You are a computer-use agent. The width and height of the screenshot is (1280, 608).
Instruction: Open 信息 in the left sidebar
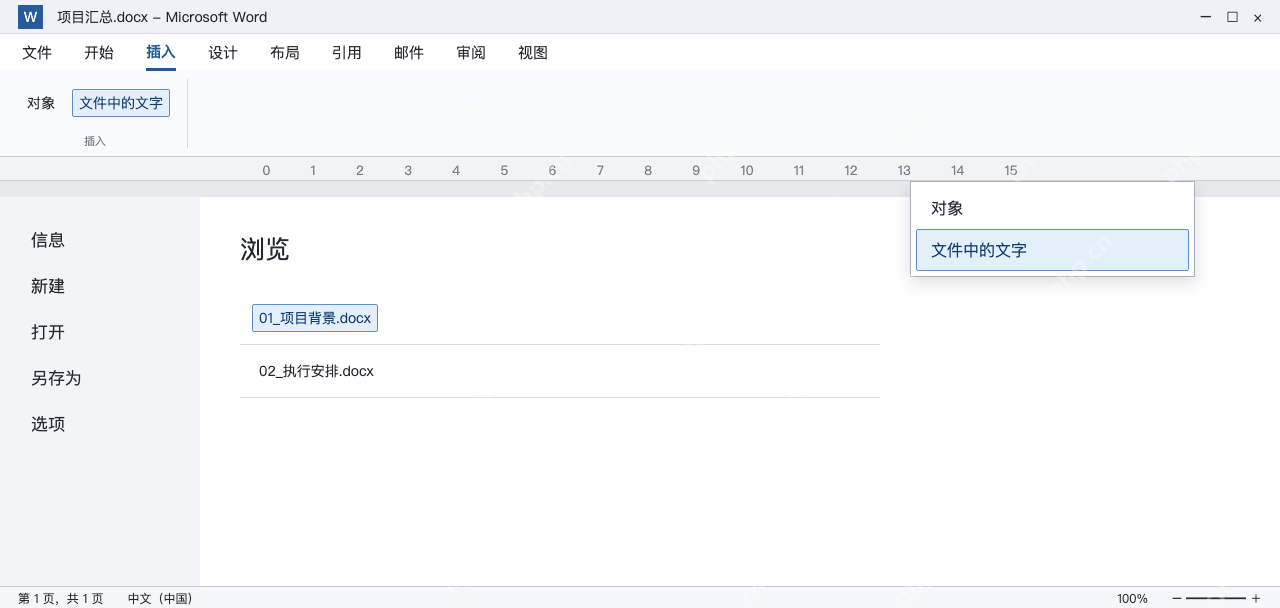[48, 240]
